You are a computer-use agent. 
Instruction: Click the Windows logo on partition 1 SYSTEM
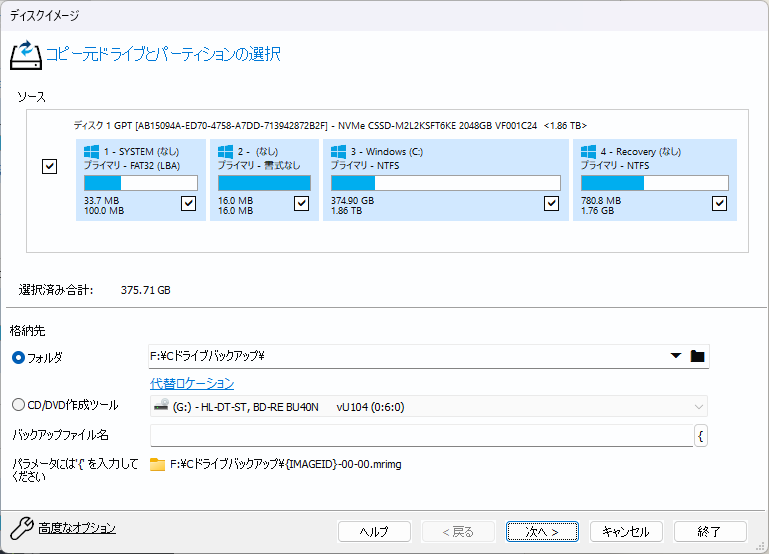tap(92, 152)
